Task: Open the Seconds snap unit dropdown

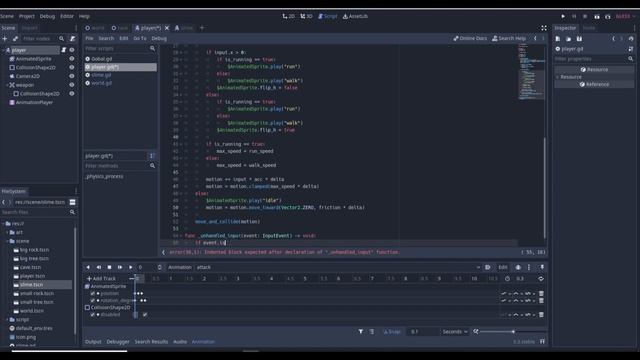Action: (455, 332)
